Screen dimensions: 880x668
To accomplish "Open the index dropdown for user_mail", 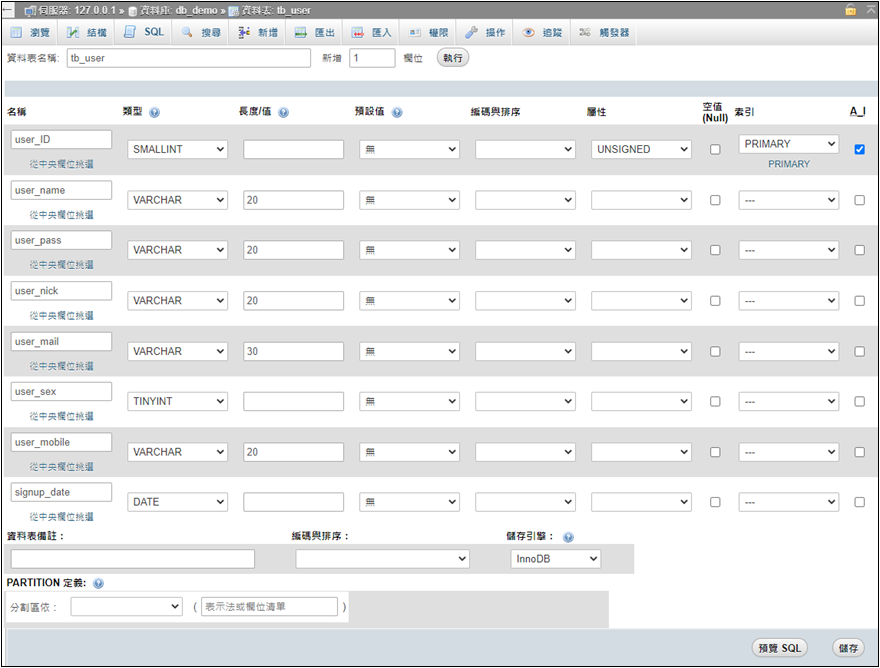I will coord(789,351).
